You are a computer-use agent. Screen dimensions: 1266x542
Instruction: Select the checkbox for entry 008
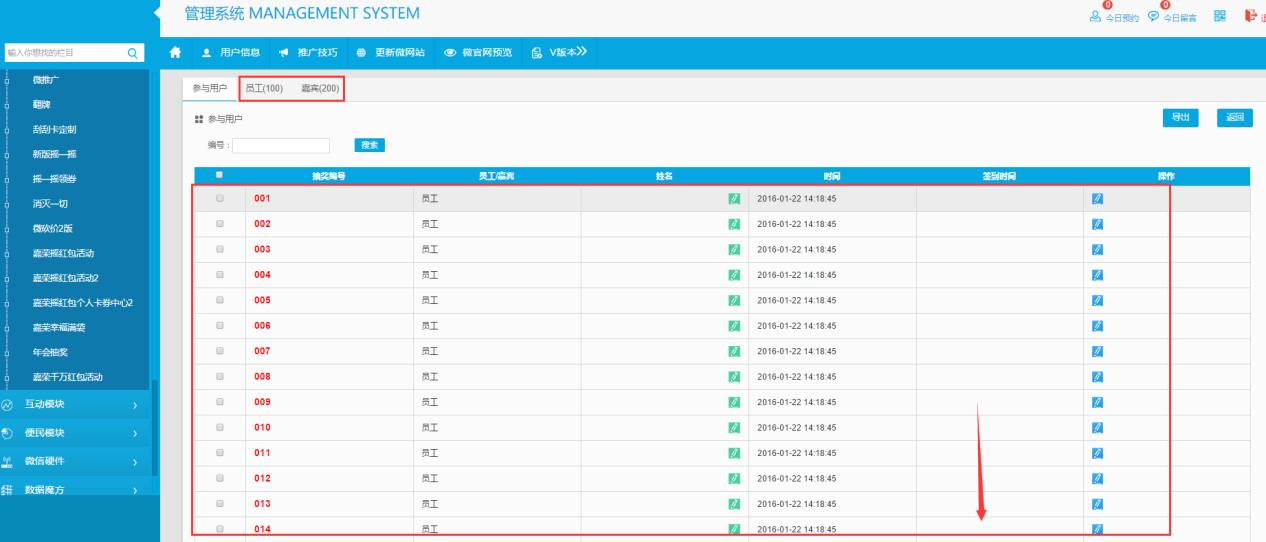[x=220, y=377]
